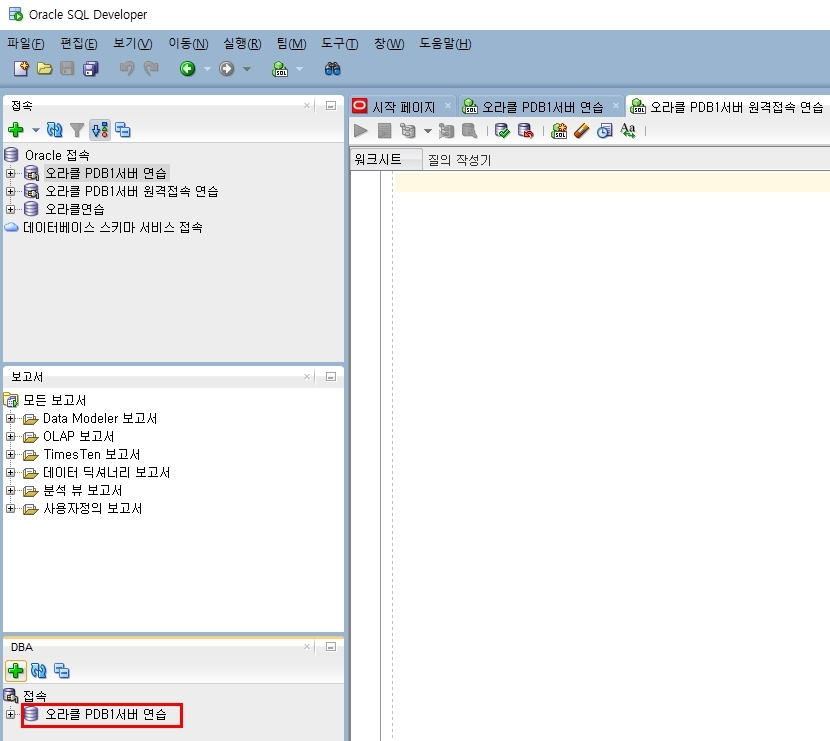This screenshot has height=741, width=830.
Task: Click the Undo arrow icon
Action: click(x=127, y=69)
